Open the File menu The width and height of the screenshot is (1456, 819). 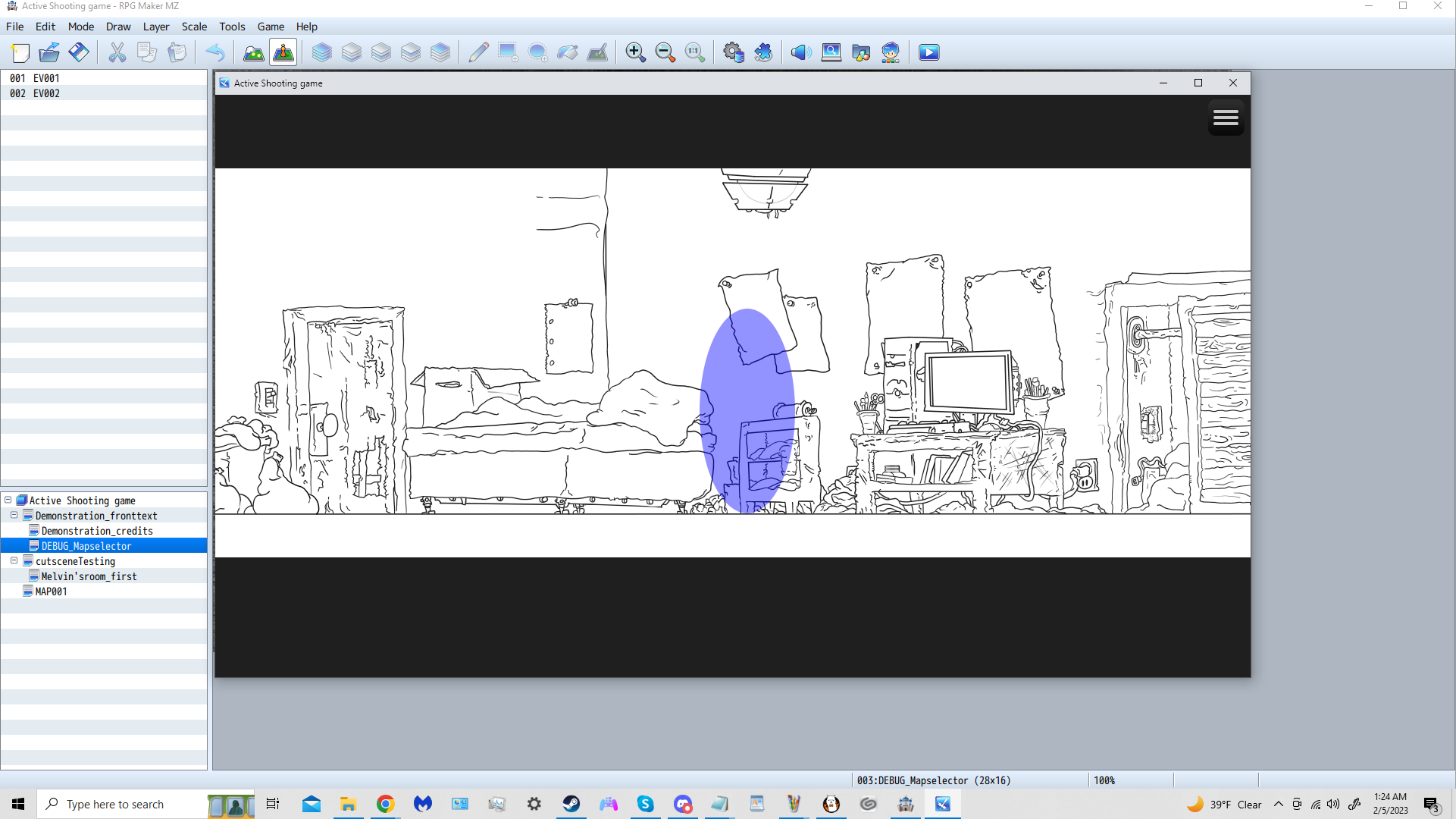[x=14, y=27]
